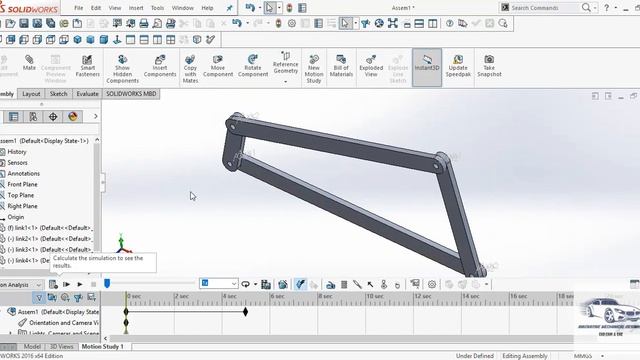Open the Help menu
Image resolution: width=640 pixels, height=360 pixels.
coord(207,8)
